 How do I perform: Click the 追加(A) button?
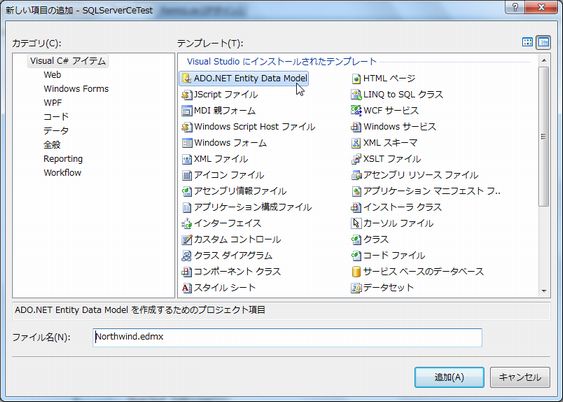tap(449, 377)
